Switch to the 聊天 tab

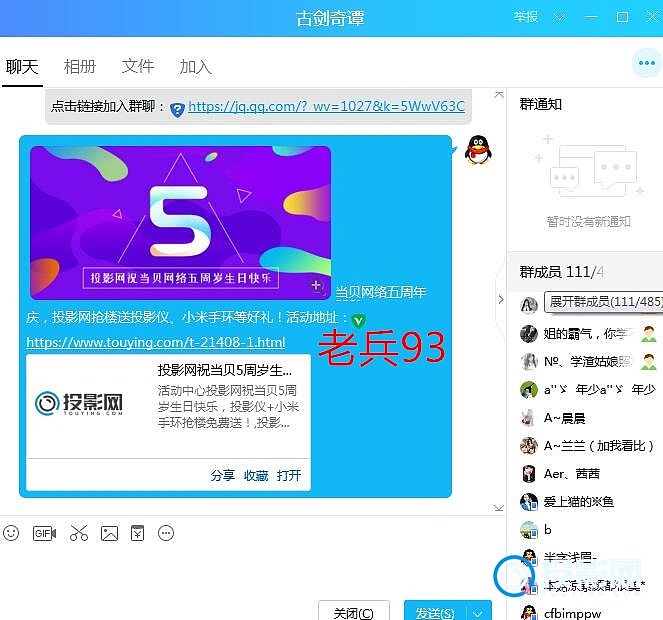[x=22, y=67]
